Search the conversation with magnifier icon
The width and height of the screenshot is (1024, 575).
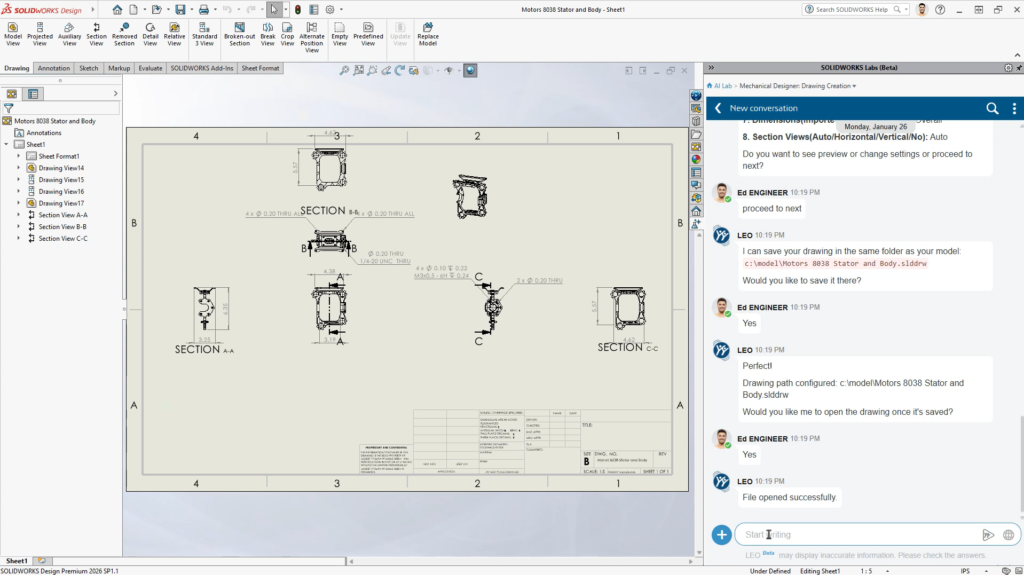[992, 108]
